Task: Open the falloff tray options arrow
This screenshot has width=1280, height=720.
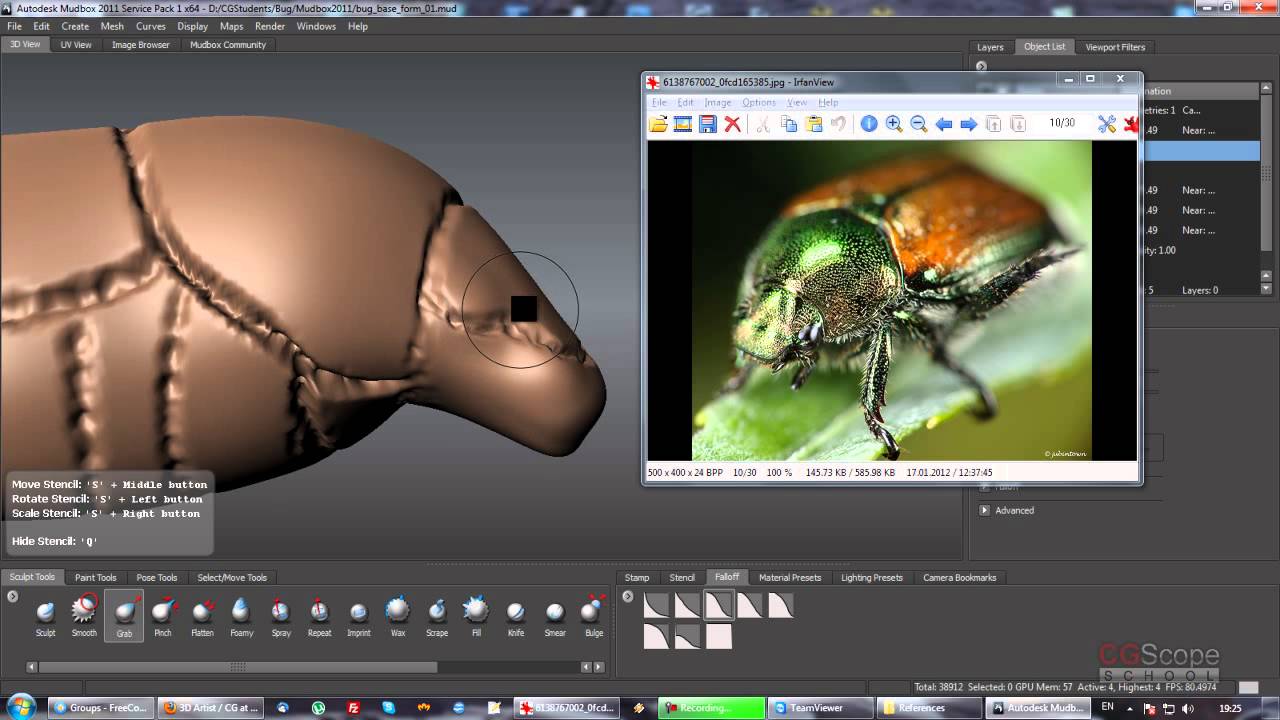Action: [628, 597]
